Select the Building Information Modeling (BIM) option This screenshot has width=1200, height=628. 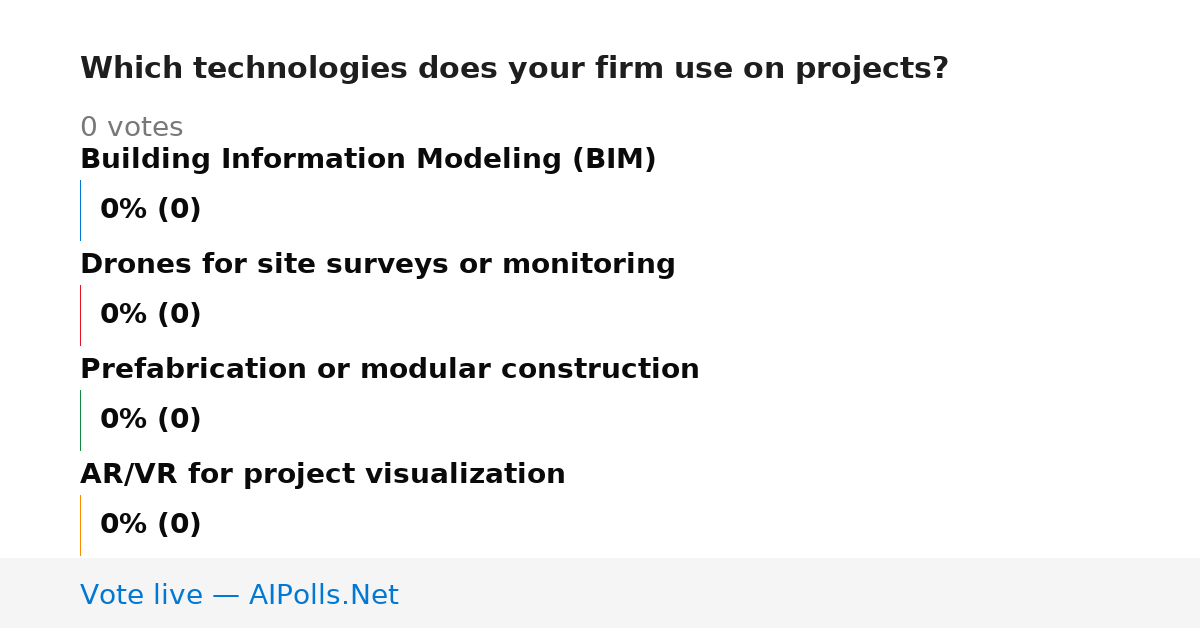pos(368,160)
